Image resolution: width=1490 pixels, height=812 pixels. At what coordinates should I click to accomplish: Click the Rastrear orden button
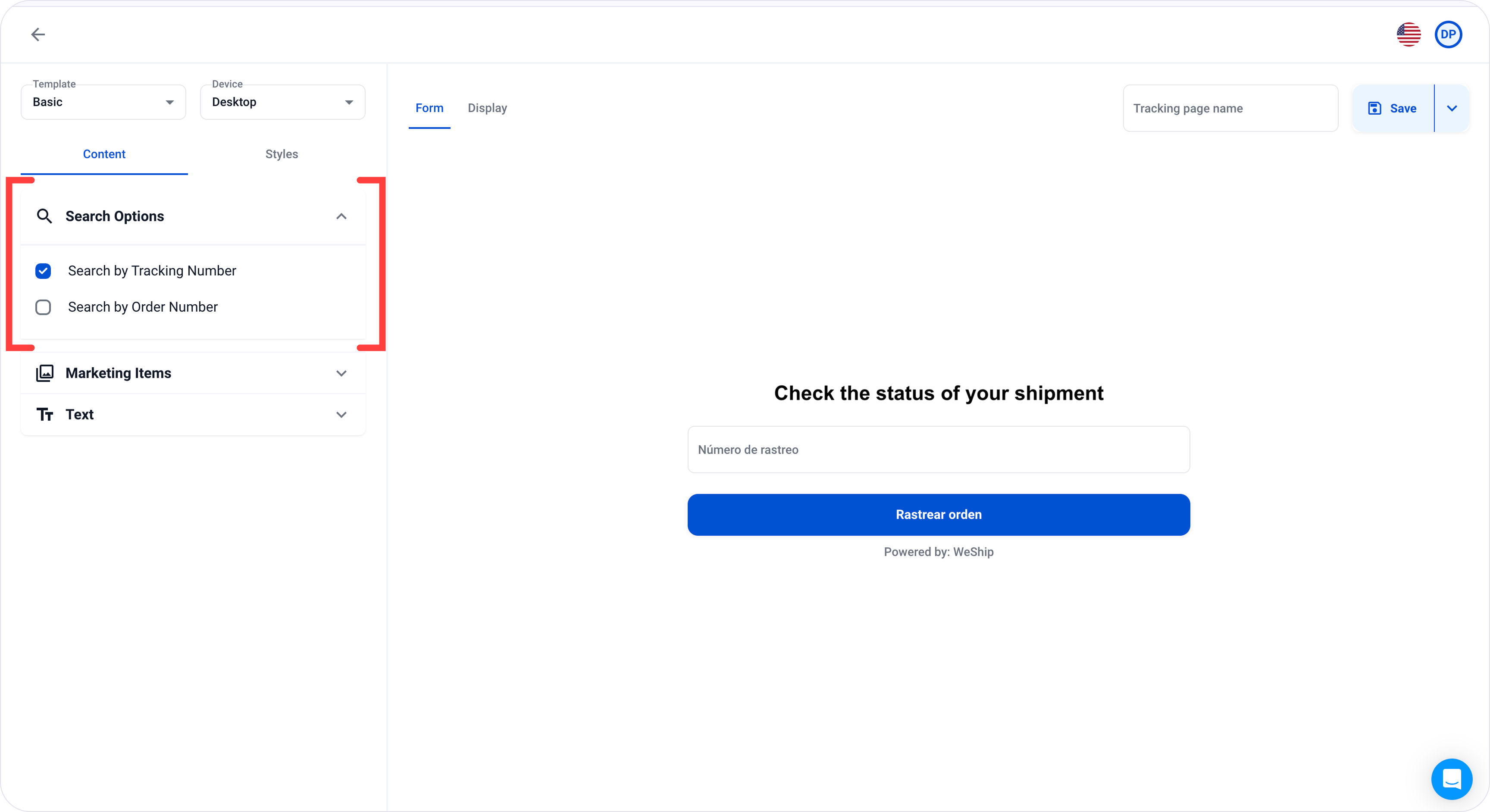coord(939,515)
